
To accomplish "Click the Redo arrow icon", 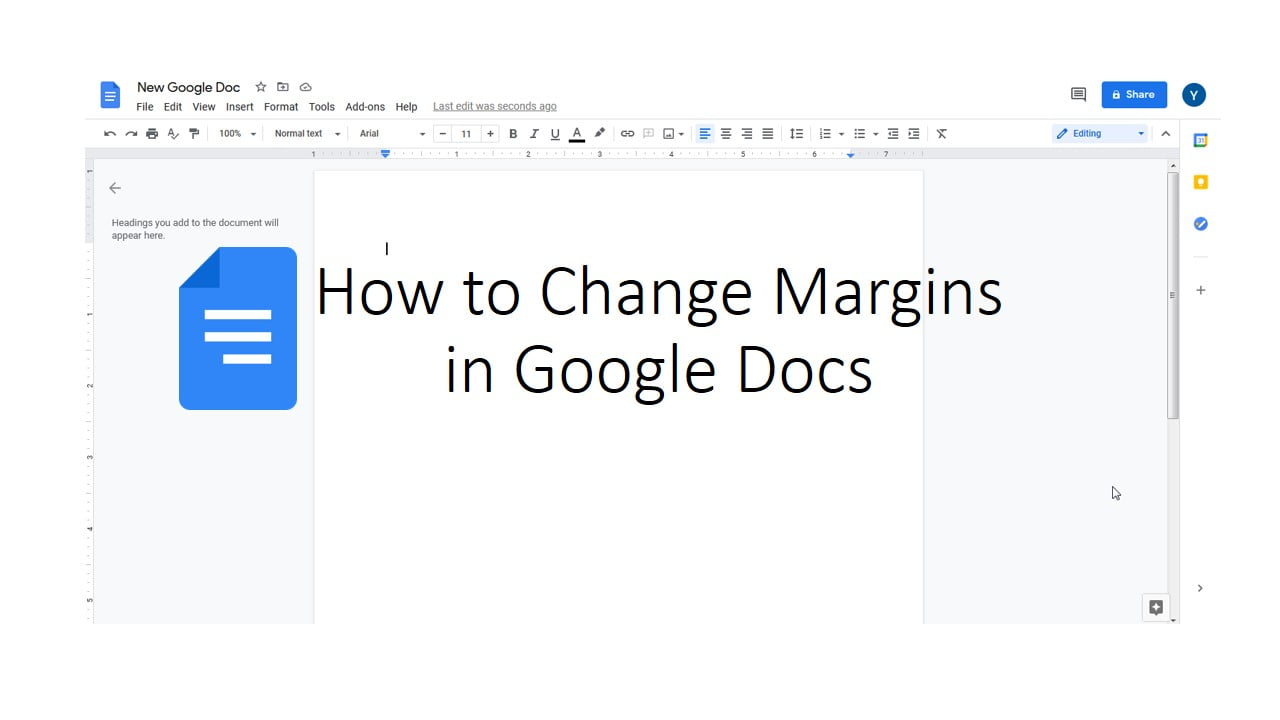I will 131,134.
